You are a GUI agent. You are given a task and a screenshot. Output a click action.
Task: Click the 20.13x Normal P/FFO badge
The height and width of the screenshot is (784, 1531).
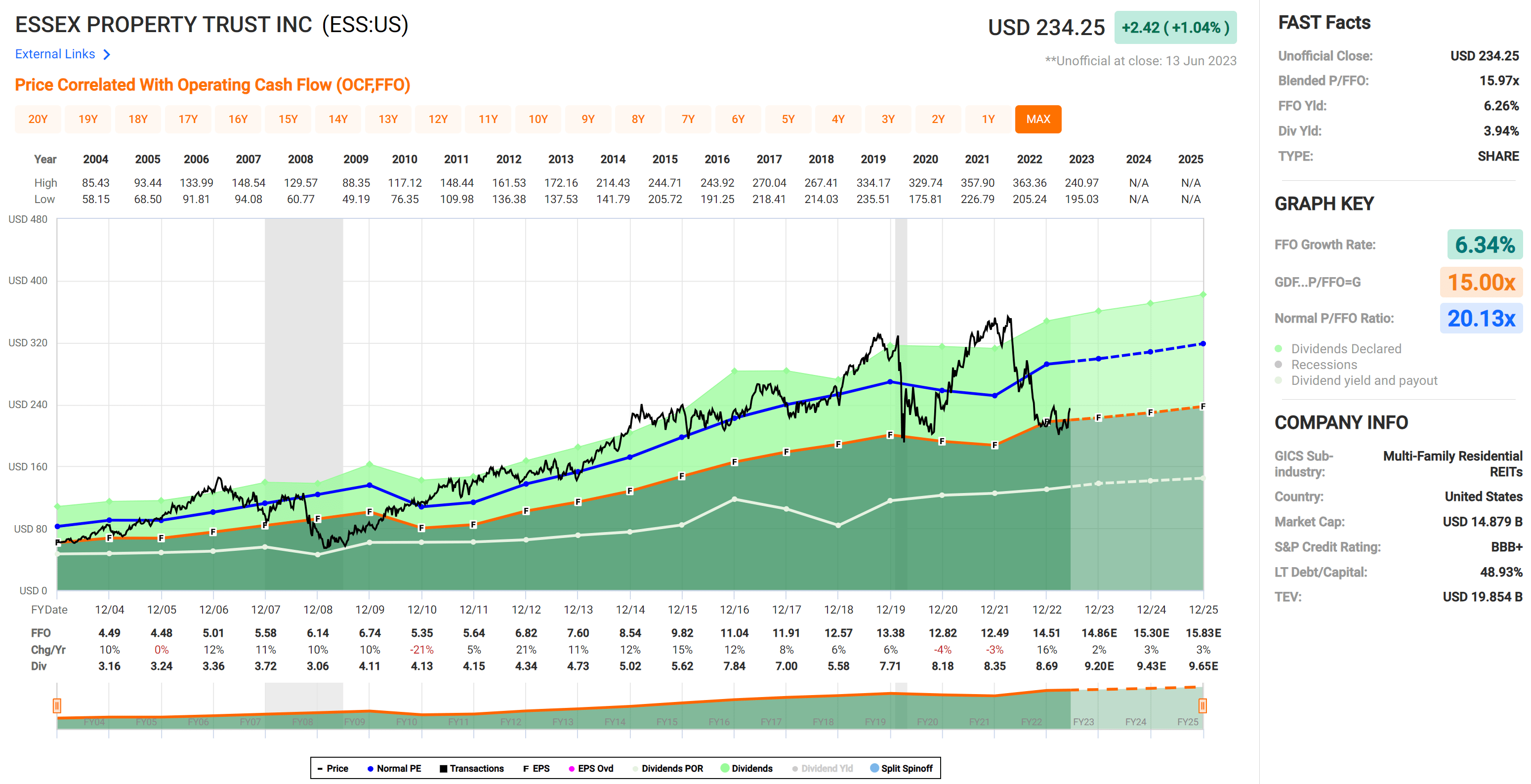[1481, 319]
